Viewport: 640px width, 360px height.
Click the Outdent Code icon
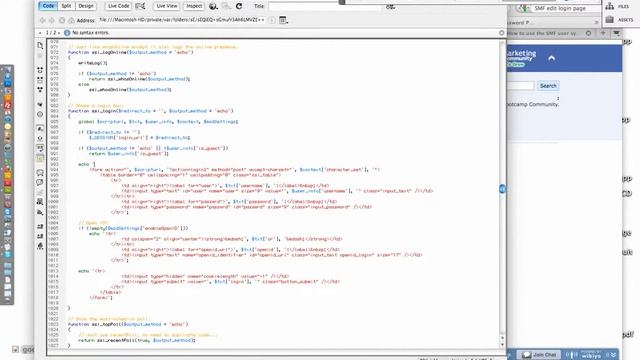40,236
